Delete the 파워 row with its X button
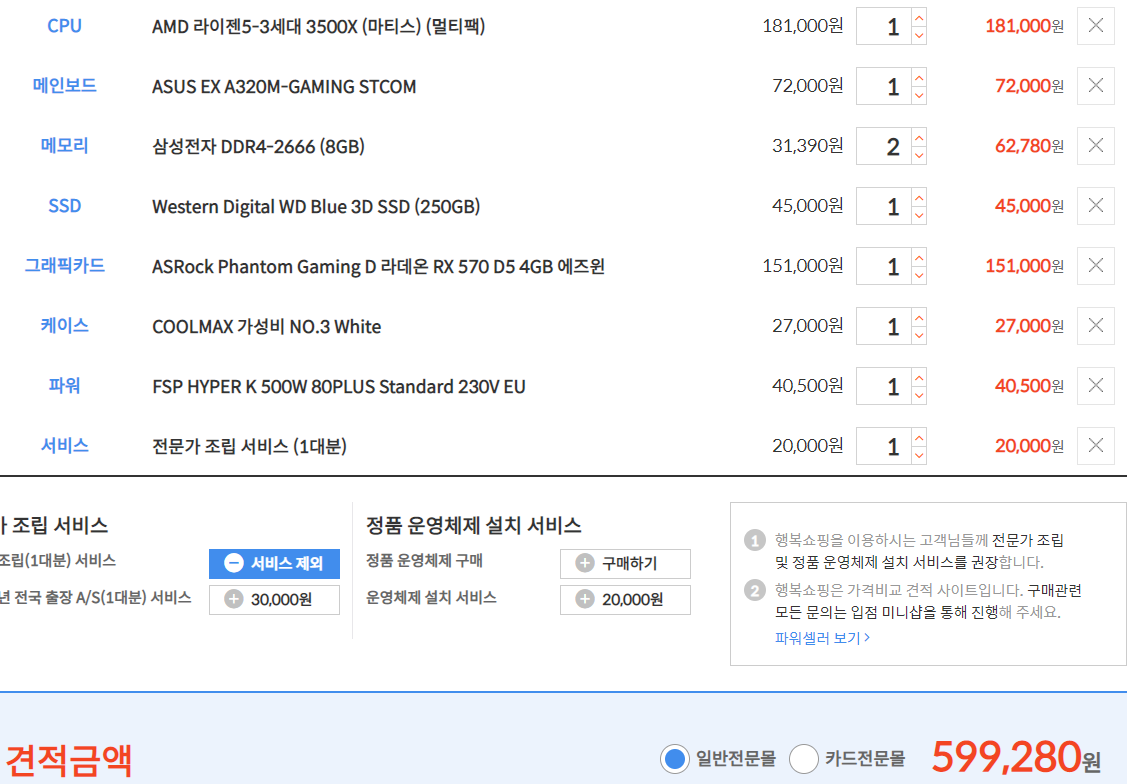This screenshot has height=784, width=1140. (1096, 385)
